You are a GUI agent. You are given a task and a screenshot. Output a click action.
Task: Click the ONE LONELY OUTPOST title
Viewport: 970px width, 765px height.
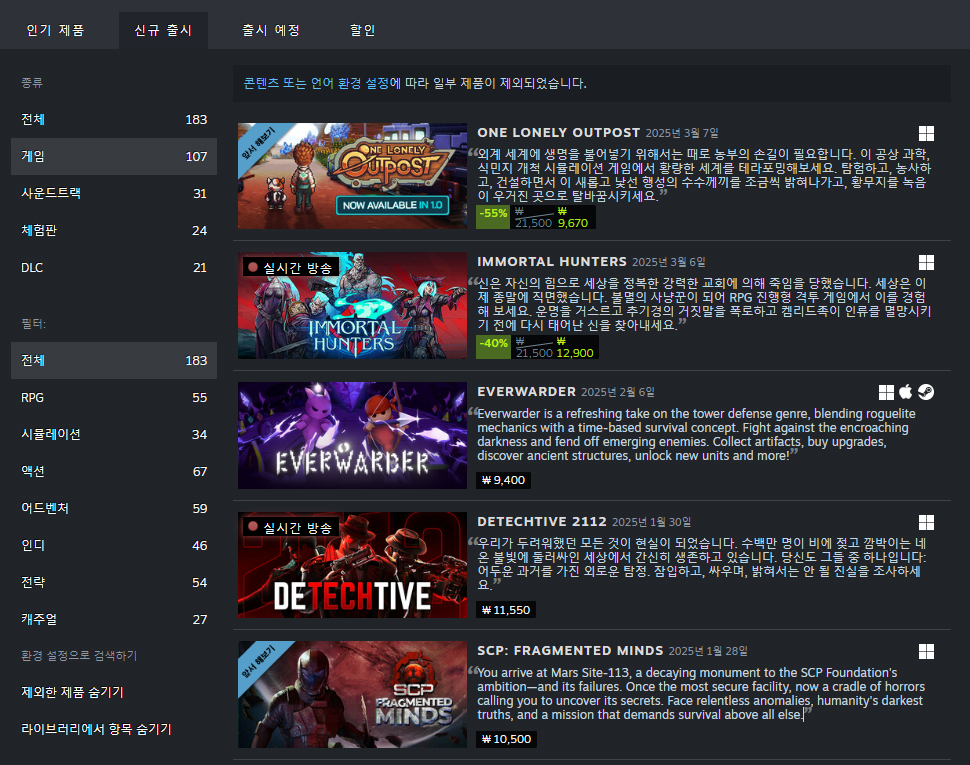point(559,133)
